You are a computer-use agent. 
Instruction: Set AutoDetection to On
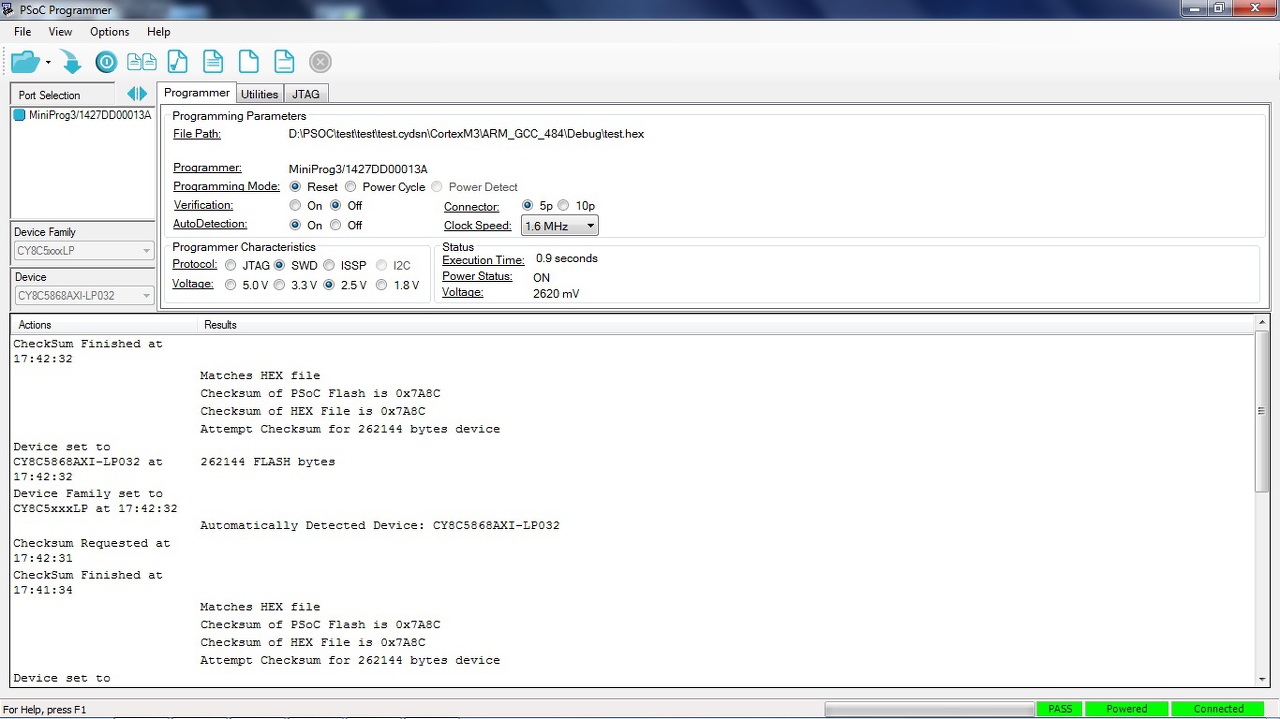click(295, 225)
